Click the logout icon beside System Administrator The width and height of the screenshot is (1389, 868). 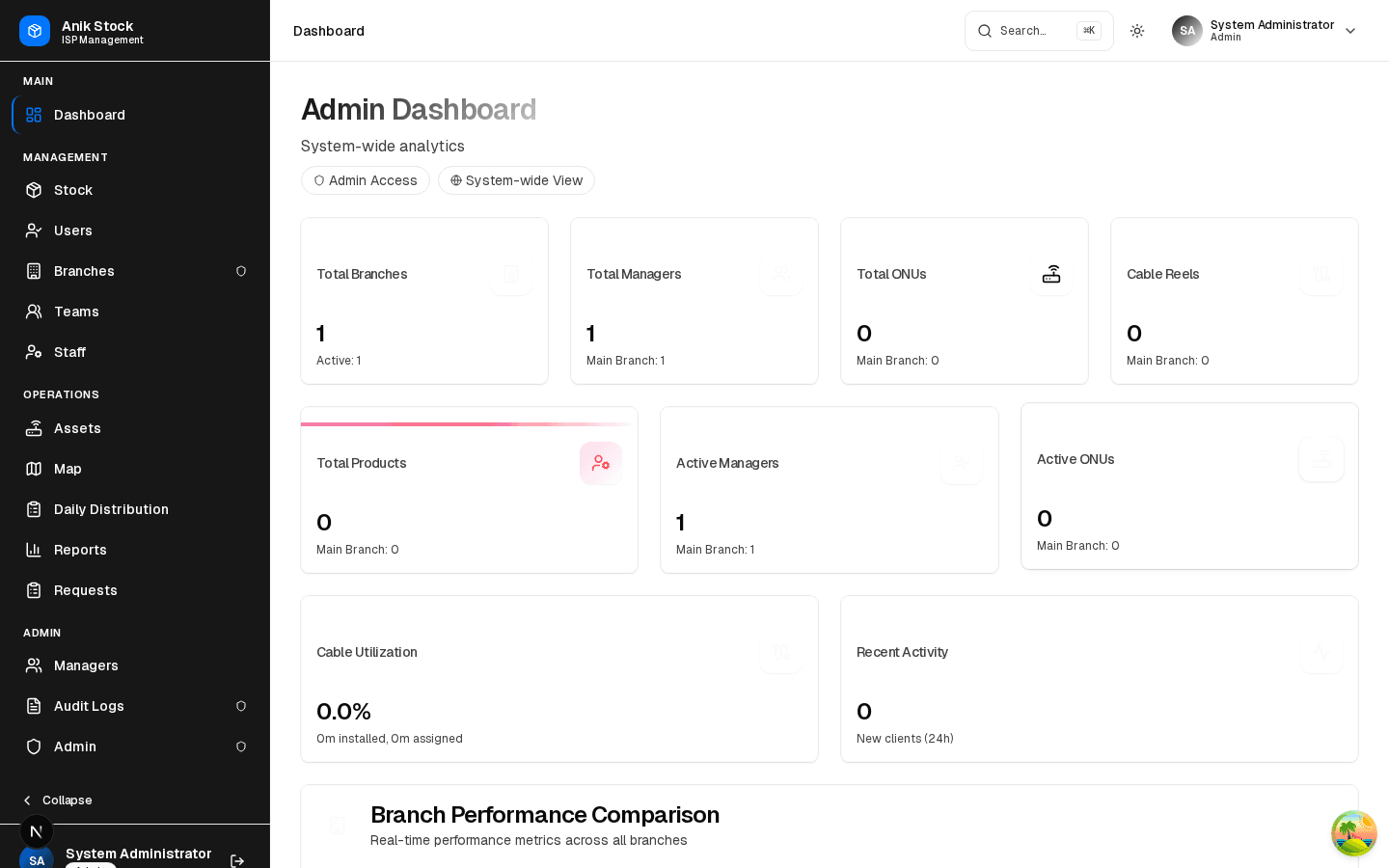[x=237, y=861]
